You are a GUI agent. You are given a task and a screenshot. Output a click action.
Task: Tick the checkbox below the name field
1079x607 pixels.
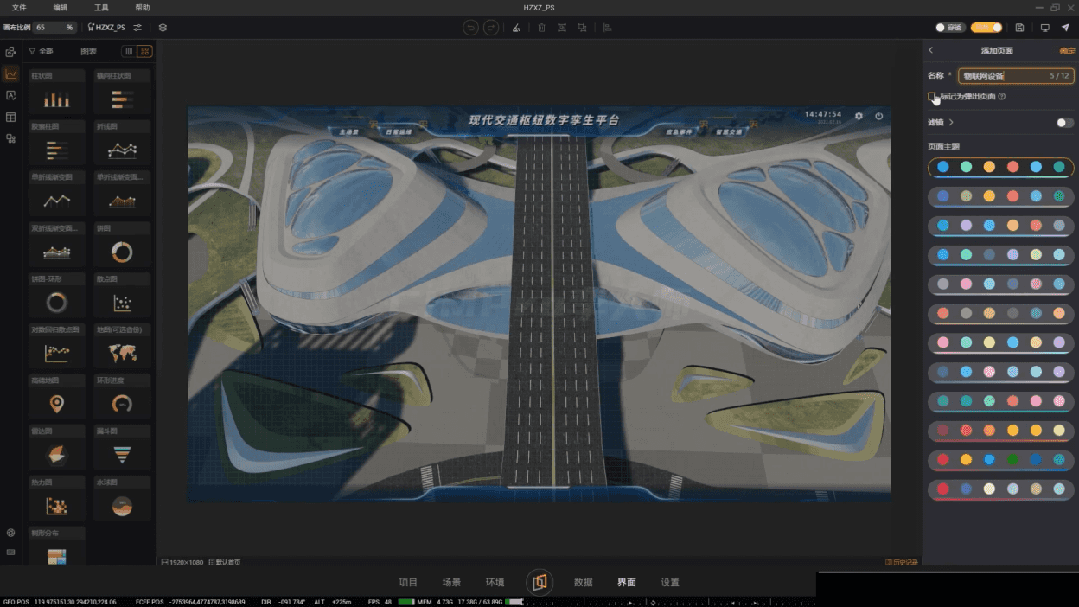932,96
